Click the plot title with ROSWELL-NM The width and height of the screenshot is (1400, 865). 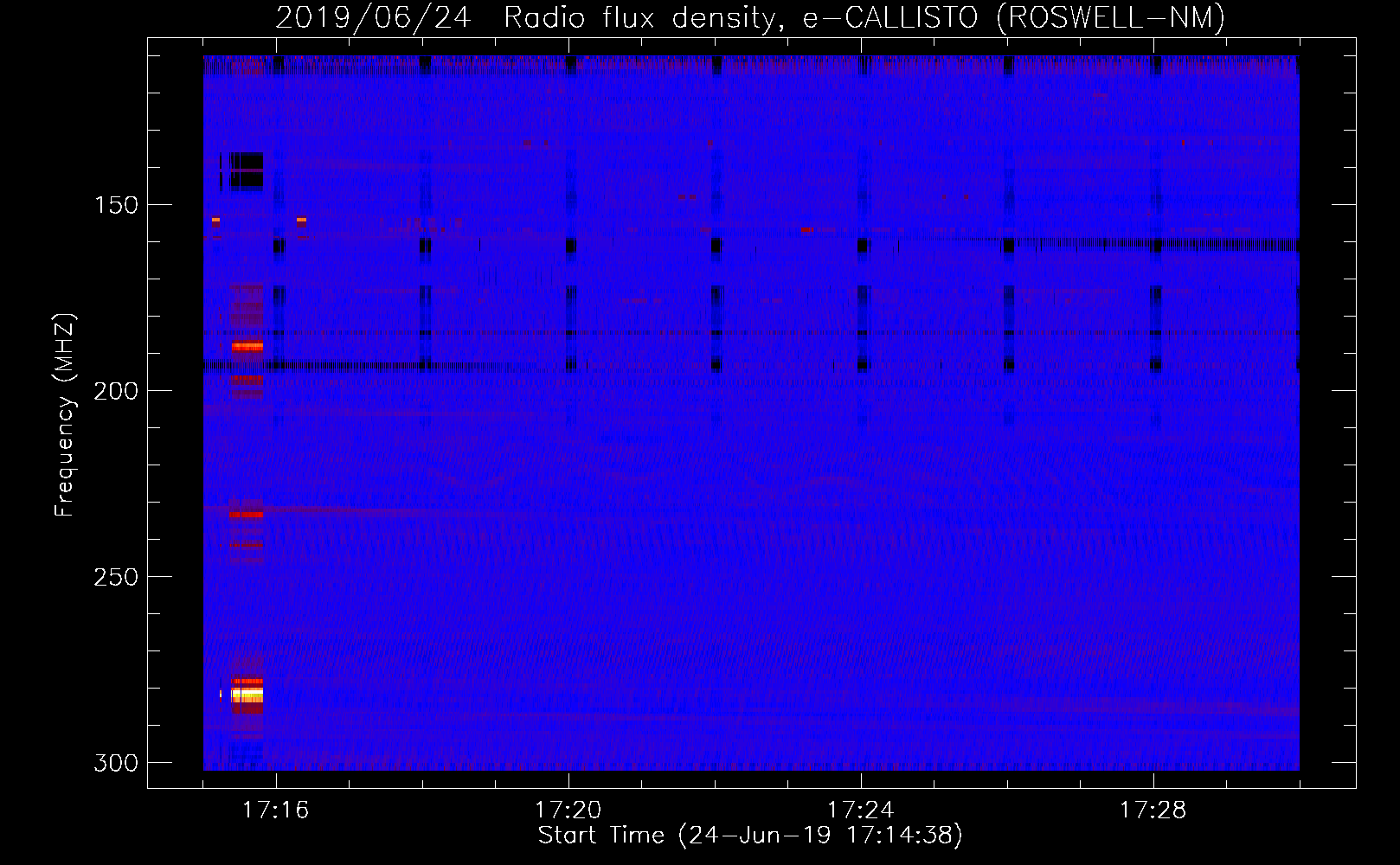[751, 16]
